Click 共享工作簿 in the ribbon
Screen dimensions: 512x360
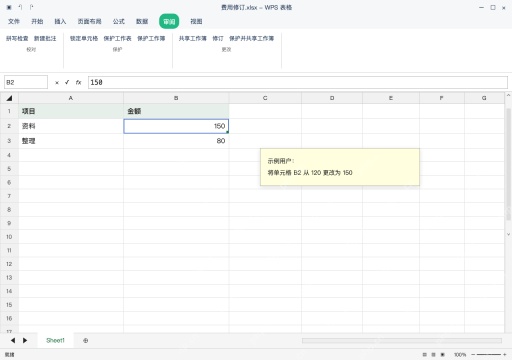point(193,39)
